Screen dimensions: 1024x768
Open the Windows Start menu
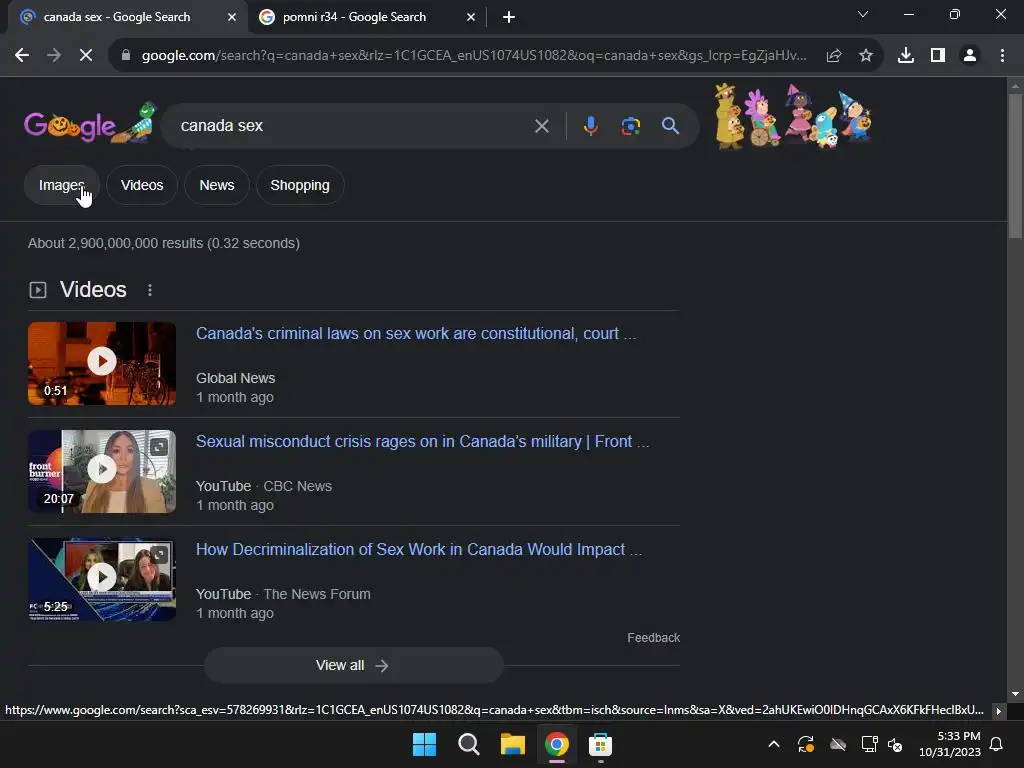point(424,744)
